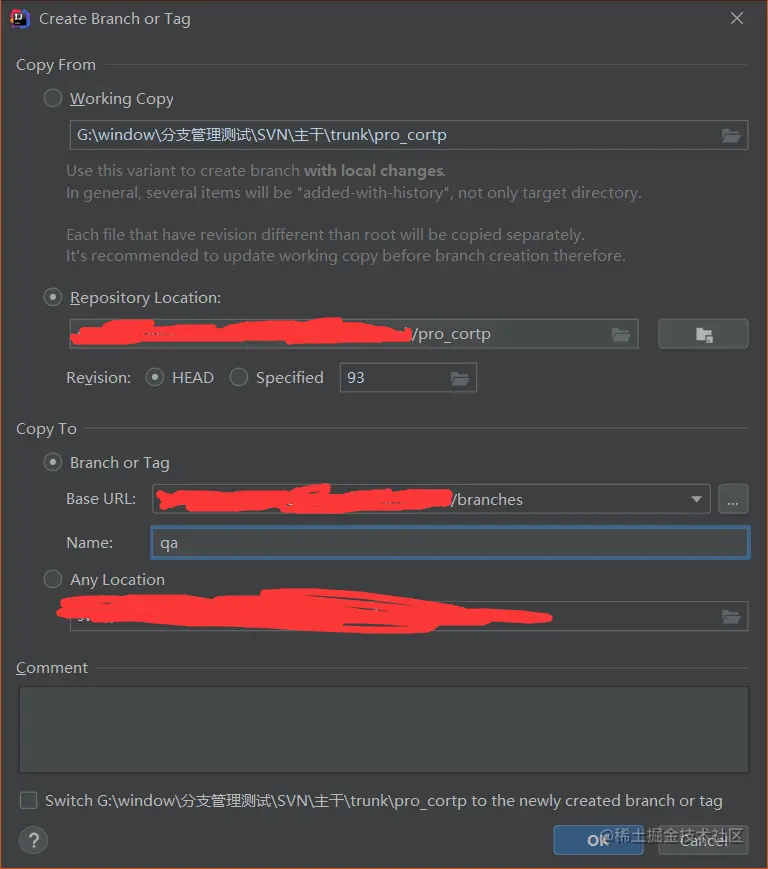Screen dimensions: 768x869
Task: Click the Base URL combo box text
Action: pyautogui.click(x=431, y=499)
